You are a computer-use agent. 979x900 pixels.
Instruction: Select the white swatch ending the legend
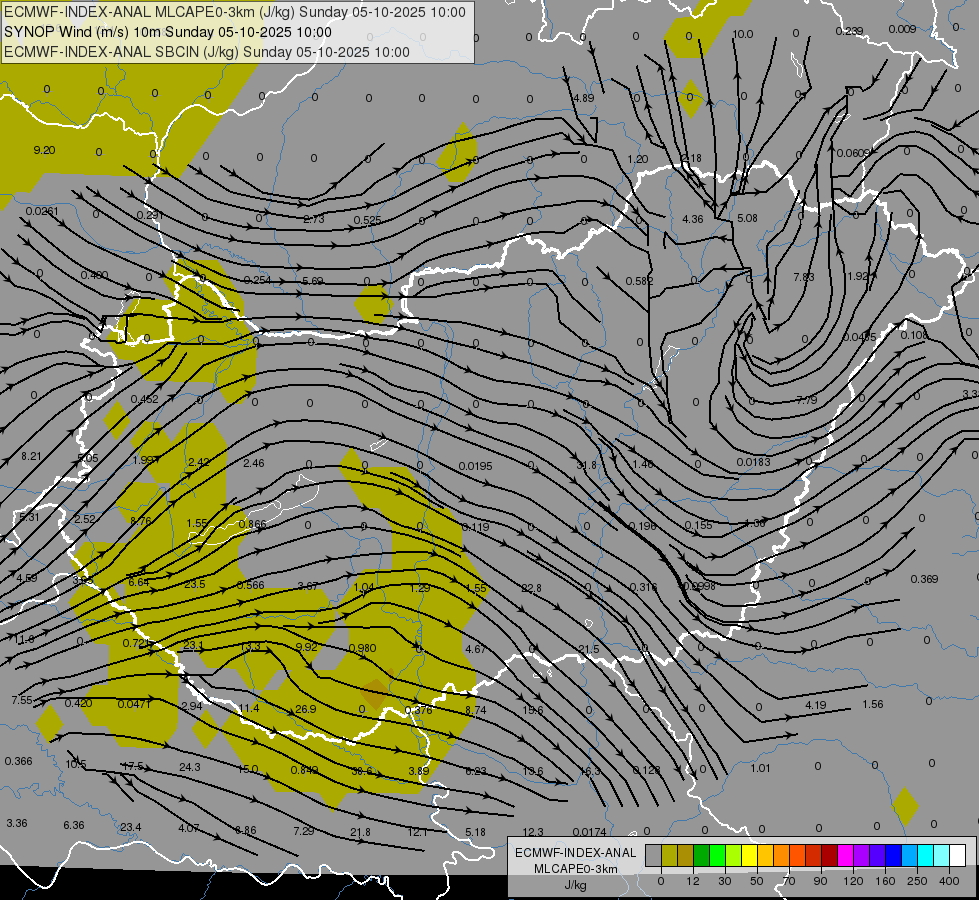[957, 855]
